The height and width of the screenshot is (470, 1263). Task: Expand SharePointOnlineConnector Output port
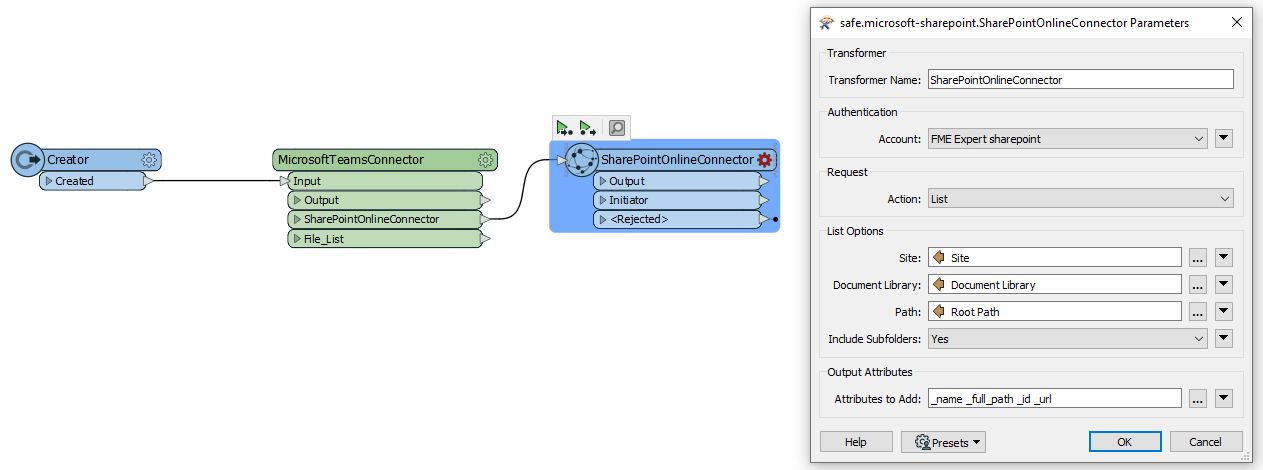pyautogui.click(x=602, y=181)
